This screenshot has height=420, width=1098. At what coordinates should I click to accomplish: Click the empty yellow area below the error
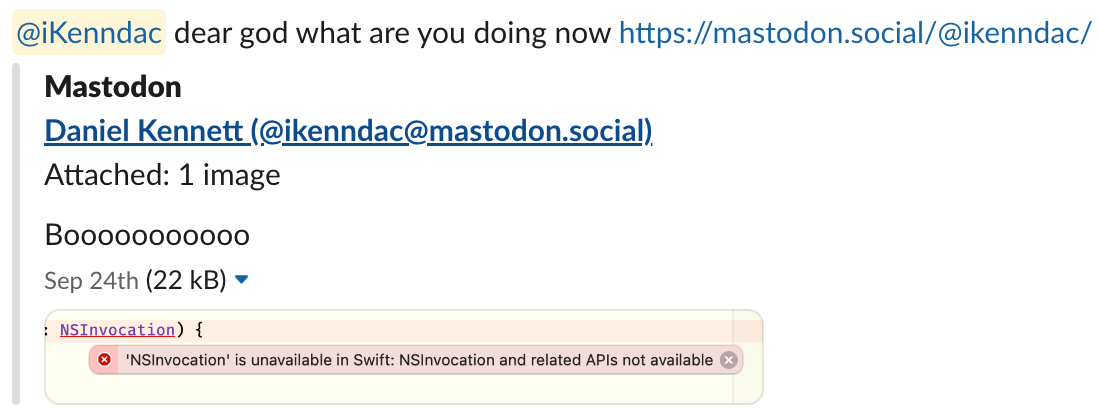(x=400, y=390)
